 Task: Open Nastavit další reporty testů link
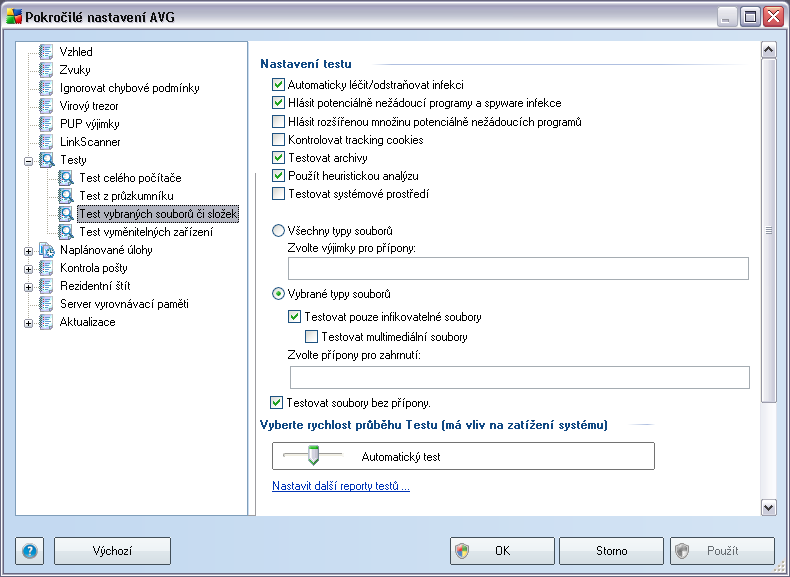click(x=341, y=486)
